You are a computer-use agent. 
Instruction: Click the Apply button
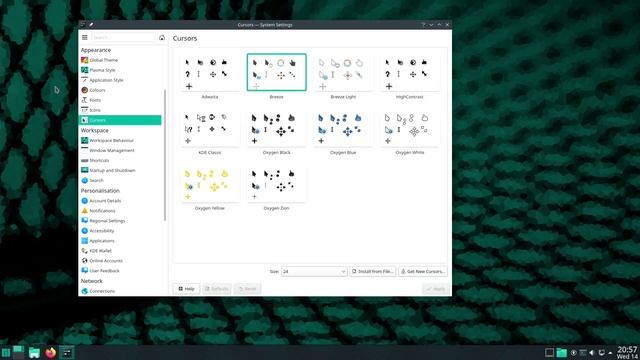coord(436,289)
